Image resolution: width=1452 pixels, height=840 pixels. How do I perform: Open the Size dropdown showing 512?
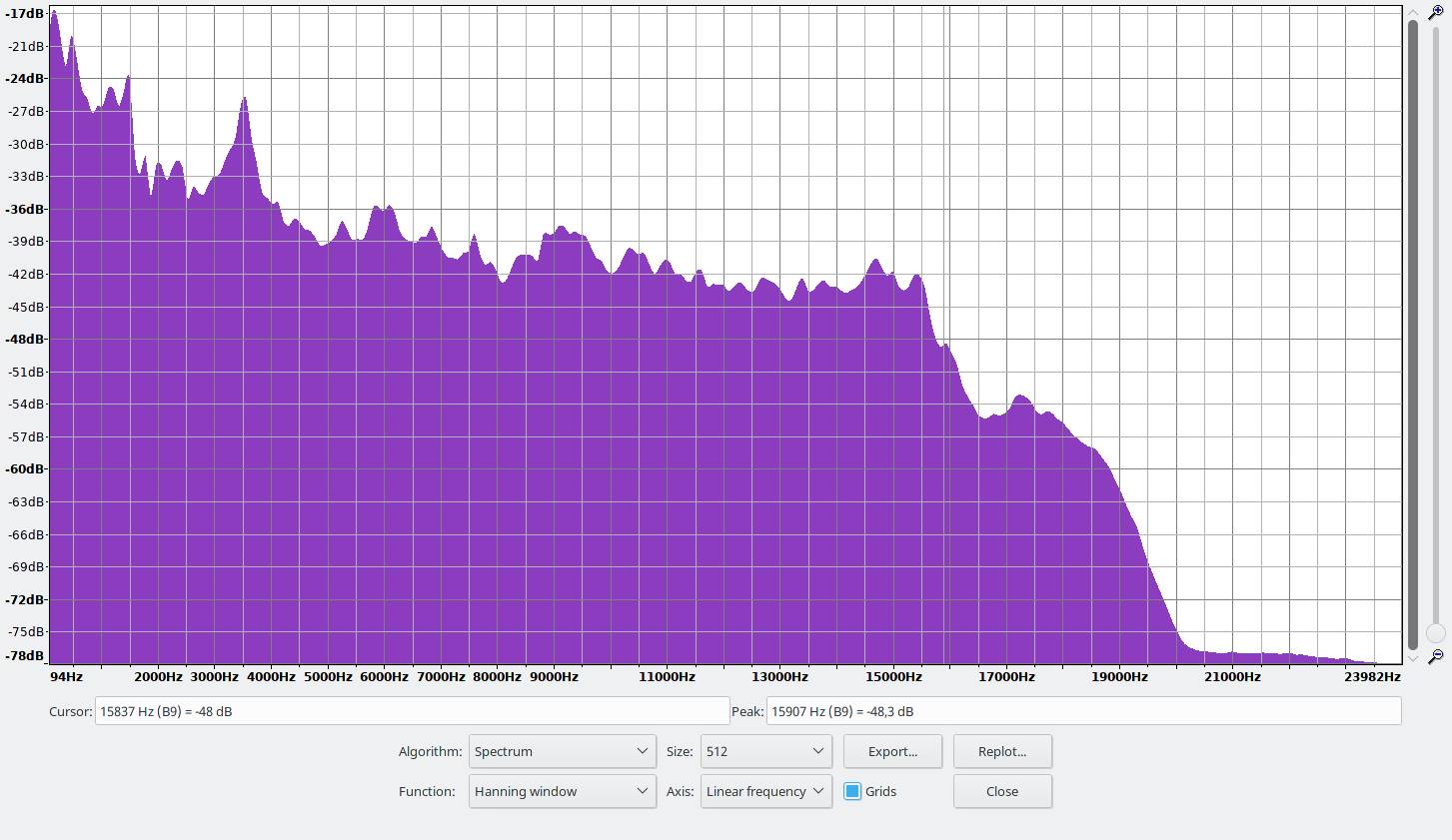(766, 751)
